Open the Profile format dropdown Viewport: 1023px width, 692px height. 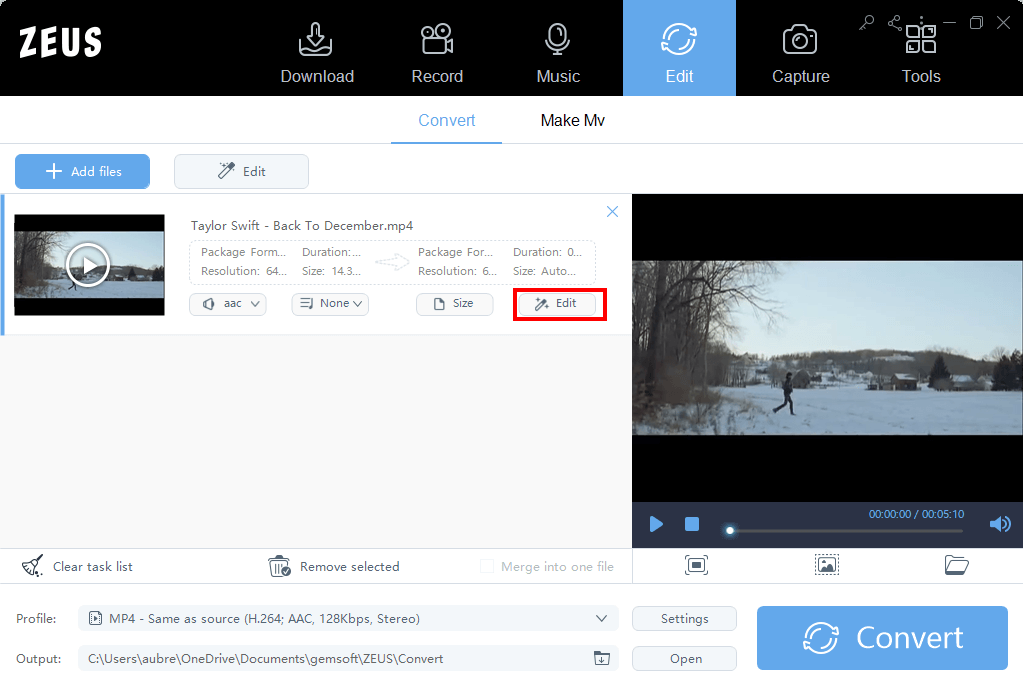pyautogui.click(x=348, y=618)
